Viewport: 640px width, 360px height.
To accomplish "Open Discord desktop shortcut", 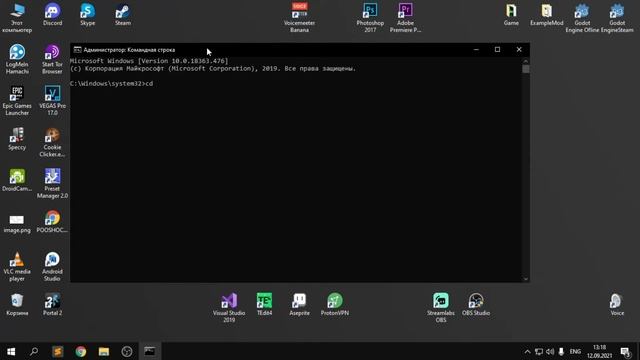I will point(52,15).
